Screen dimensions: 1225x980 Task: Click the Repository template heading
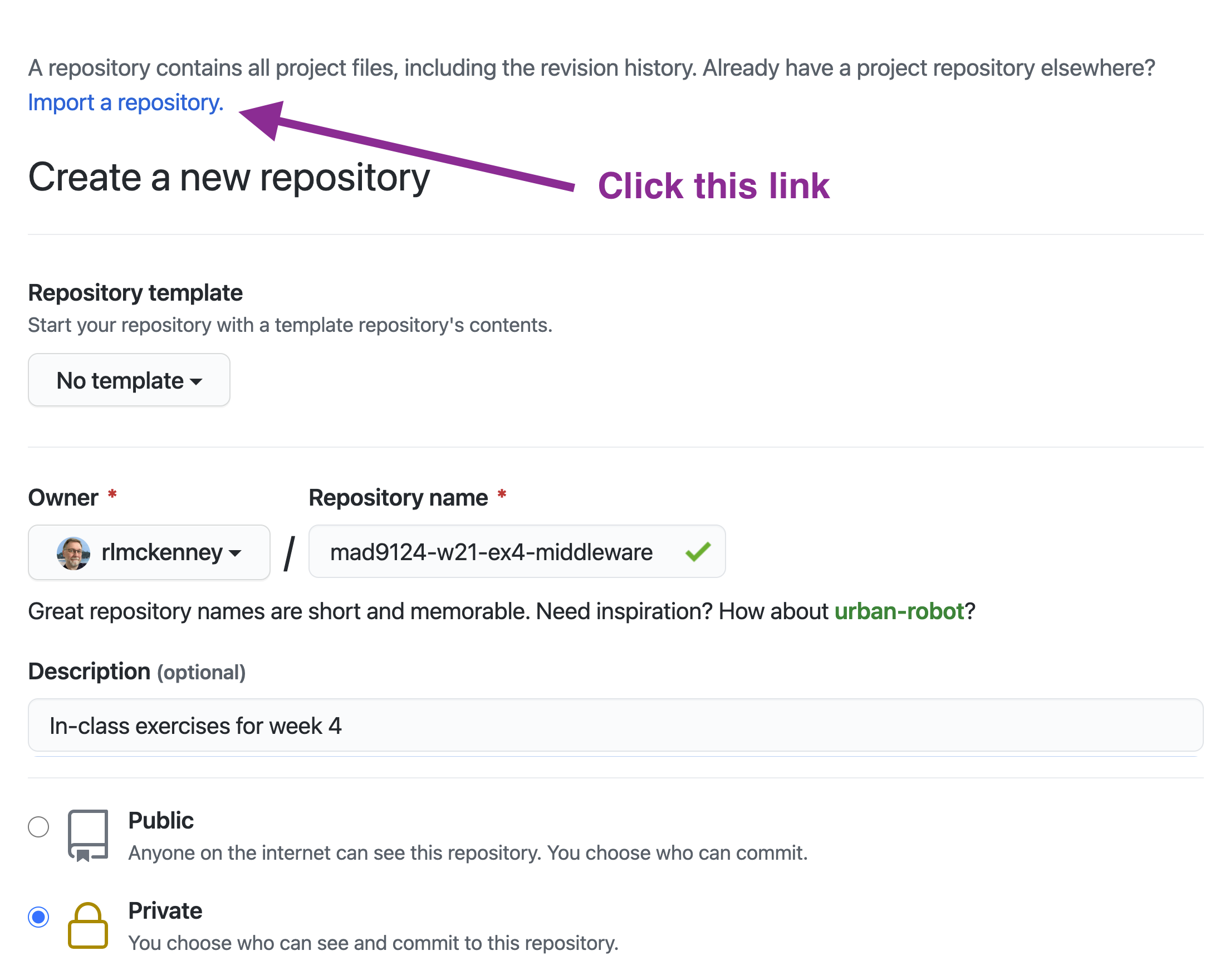[x=135, y=292]
